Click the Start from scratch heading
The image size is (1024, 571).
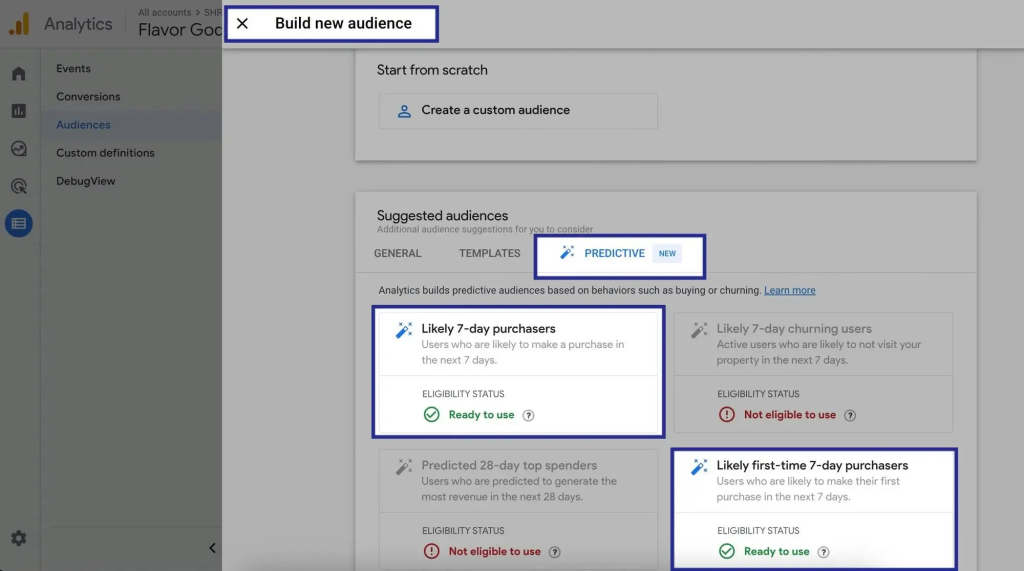[x=432, y=70]
